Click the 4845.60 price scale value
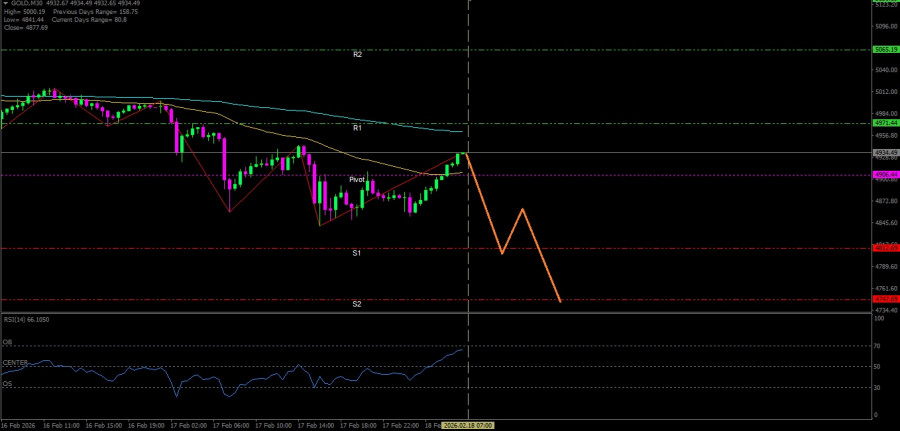Screen dimensions: 900x431 point(885,223)
